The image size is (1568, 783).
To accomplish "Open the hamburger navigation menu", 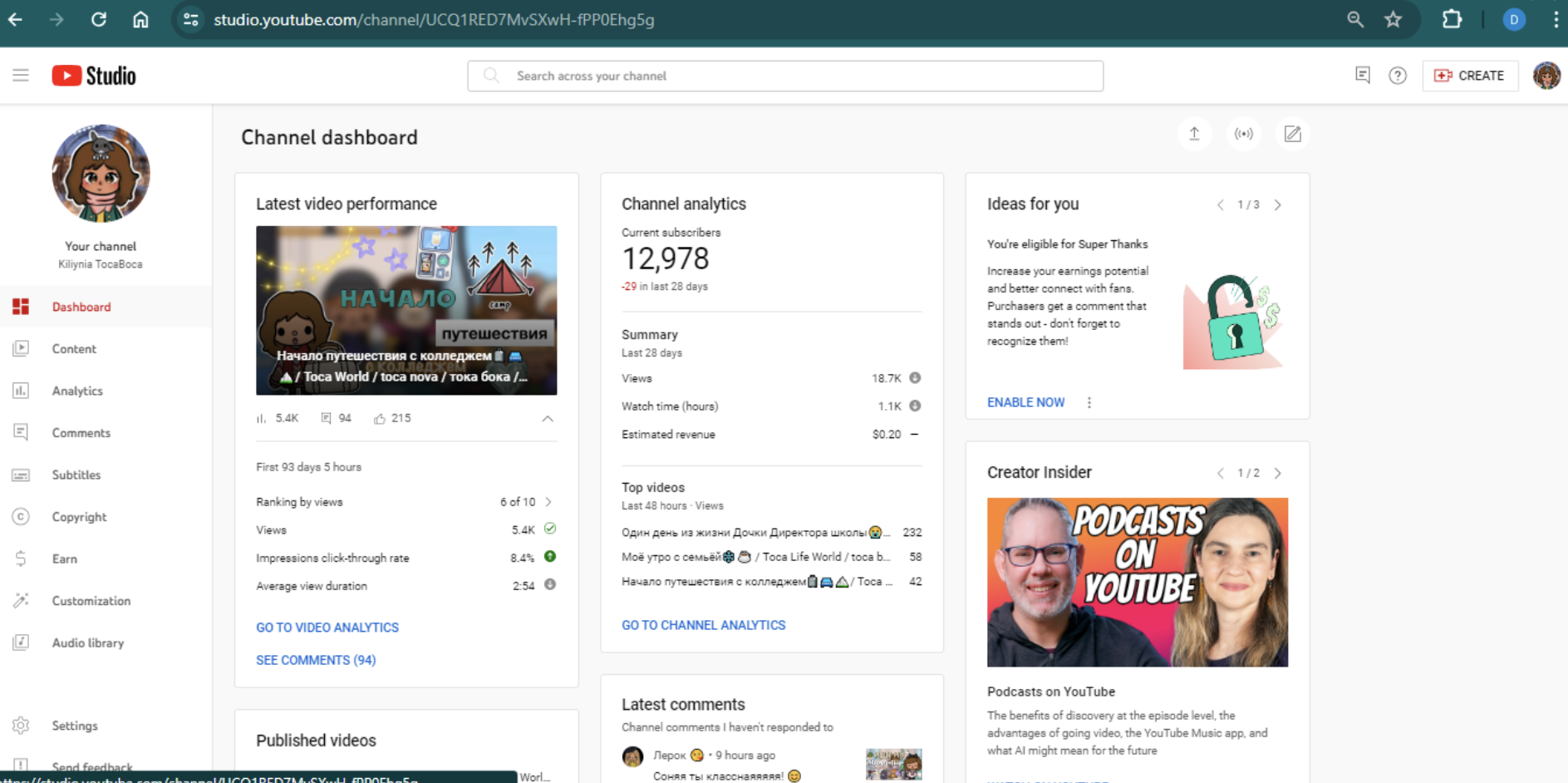I will pos(21,76).
